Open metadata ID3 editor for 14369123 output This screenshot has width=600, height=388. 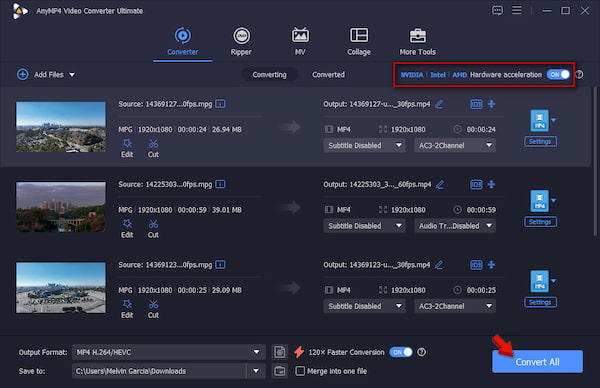pos(476,265)
